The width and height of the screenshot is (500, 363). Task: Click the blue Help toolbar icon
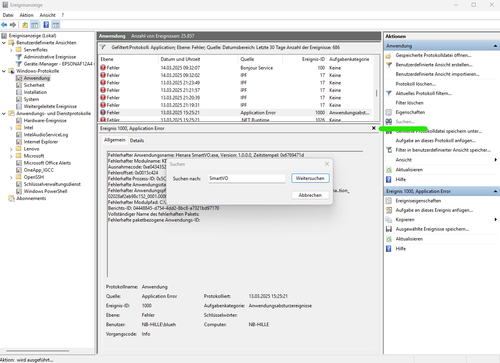click(x=46, y=25)
